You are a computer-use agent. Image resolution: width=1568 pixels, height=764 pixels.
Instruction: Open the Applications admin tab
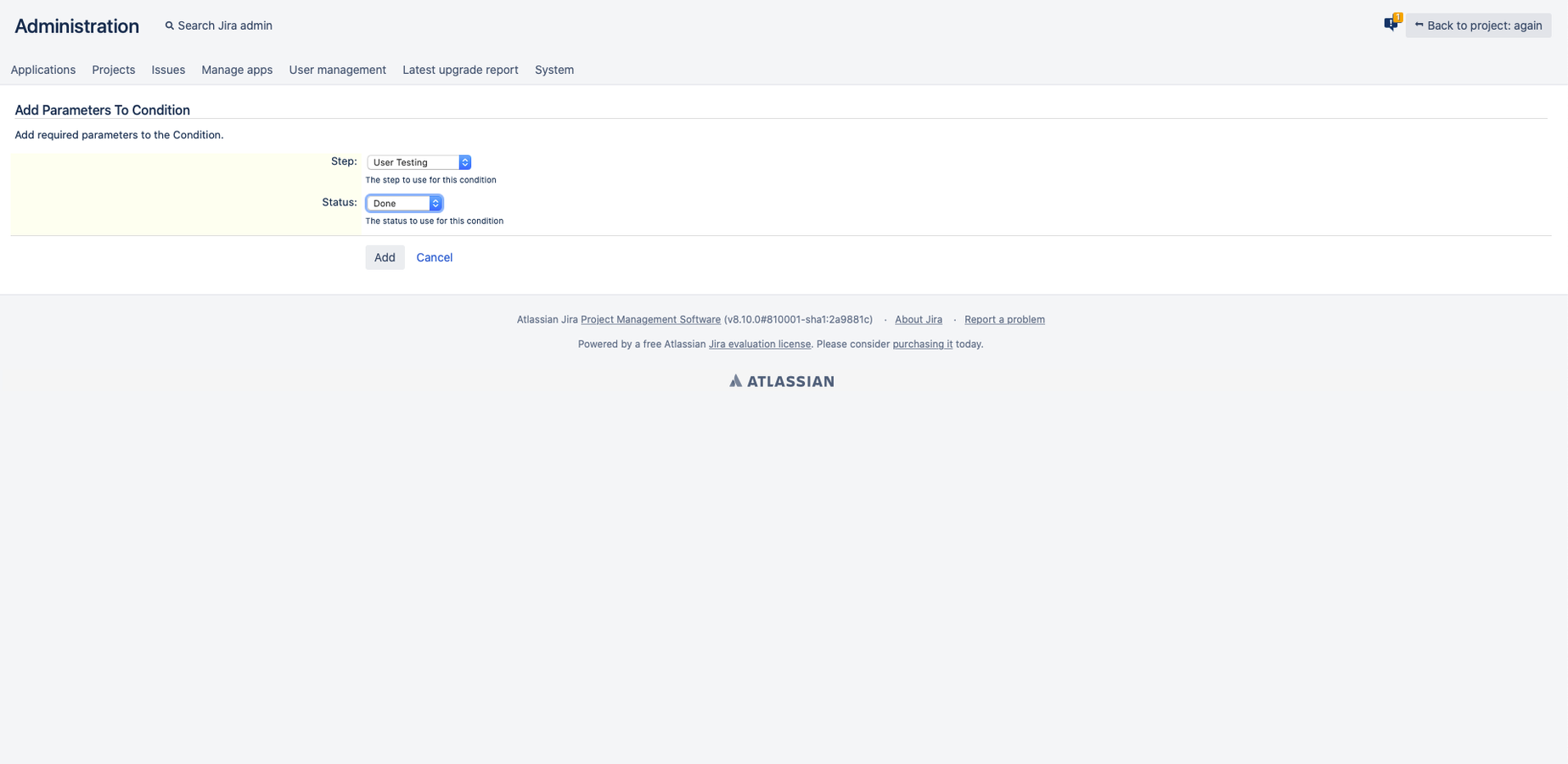[x=43, y=70]
